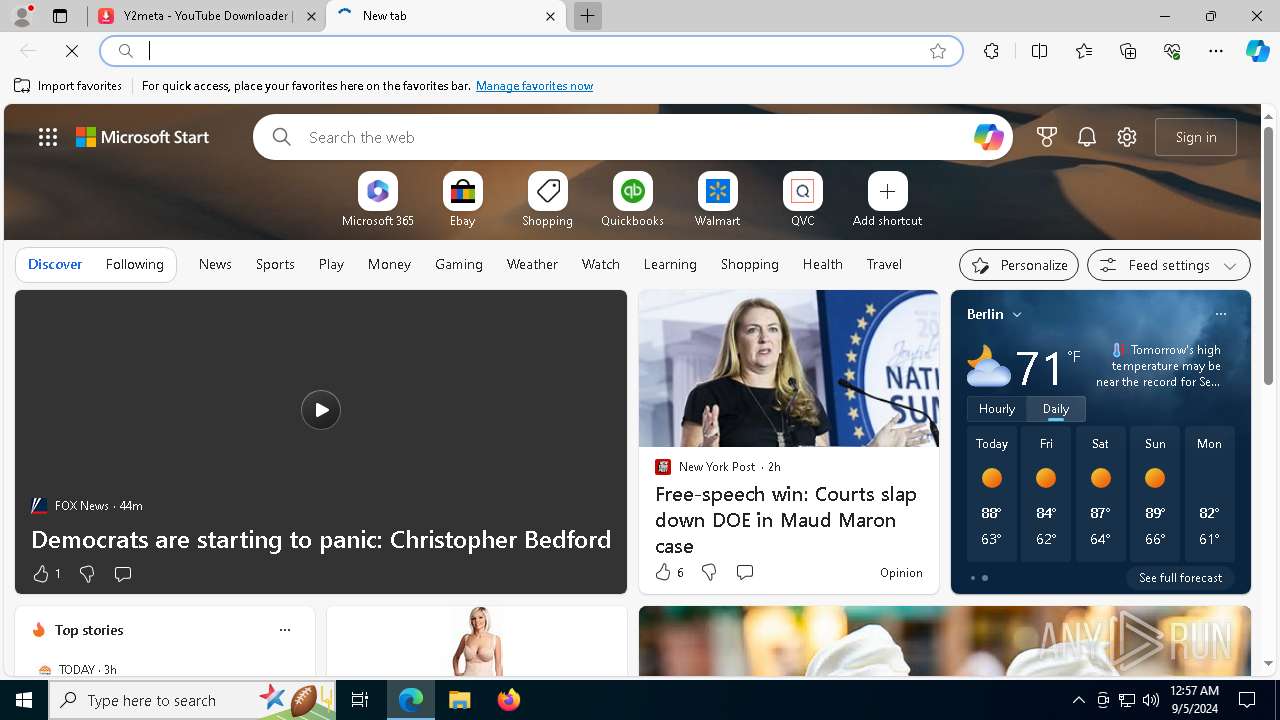1280x720 pixels.
Task: Open Tab actions menu icon
Action: 60,16
